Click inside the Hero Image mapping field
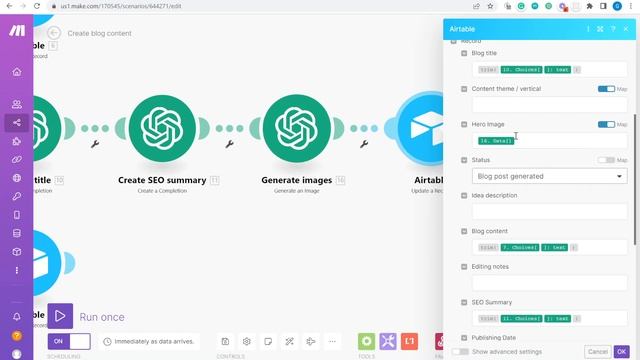The width and height of the screenshot is (640, 360). [x=549, y=140]
